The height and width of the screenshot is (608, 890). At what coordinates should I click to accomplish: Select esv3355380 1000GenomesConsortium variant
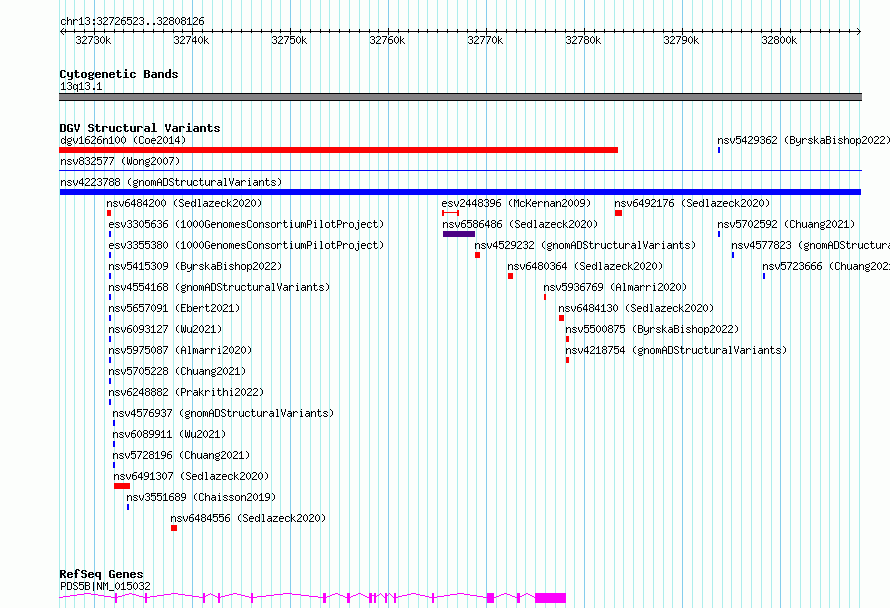[246, 245]
